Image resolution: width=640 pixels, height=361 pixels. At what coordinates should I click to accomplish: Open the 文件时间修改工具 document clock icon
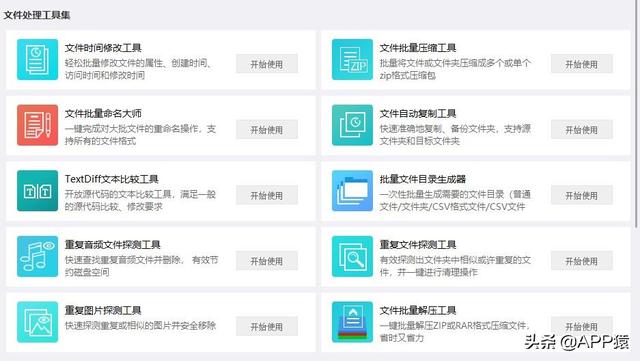[38, 60]
